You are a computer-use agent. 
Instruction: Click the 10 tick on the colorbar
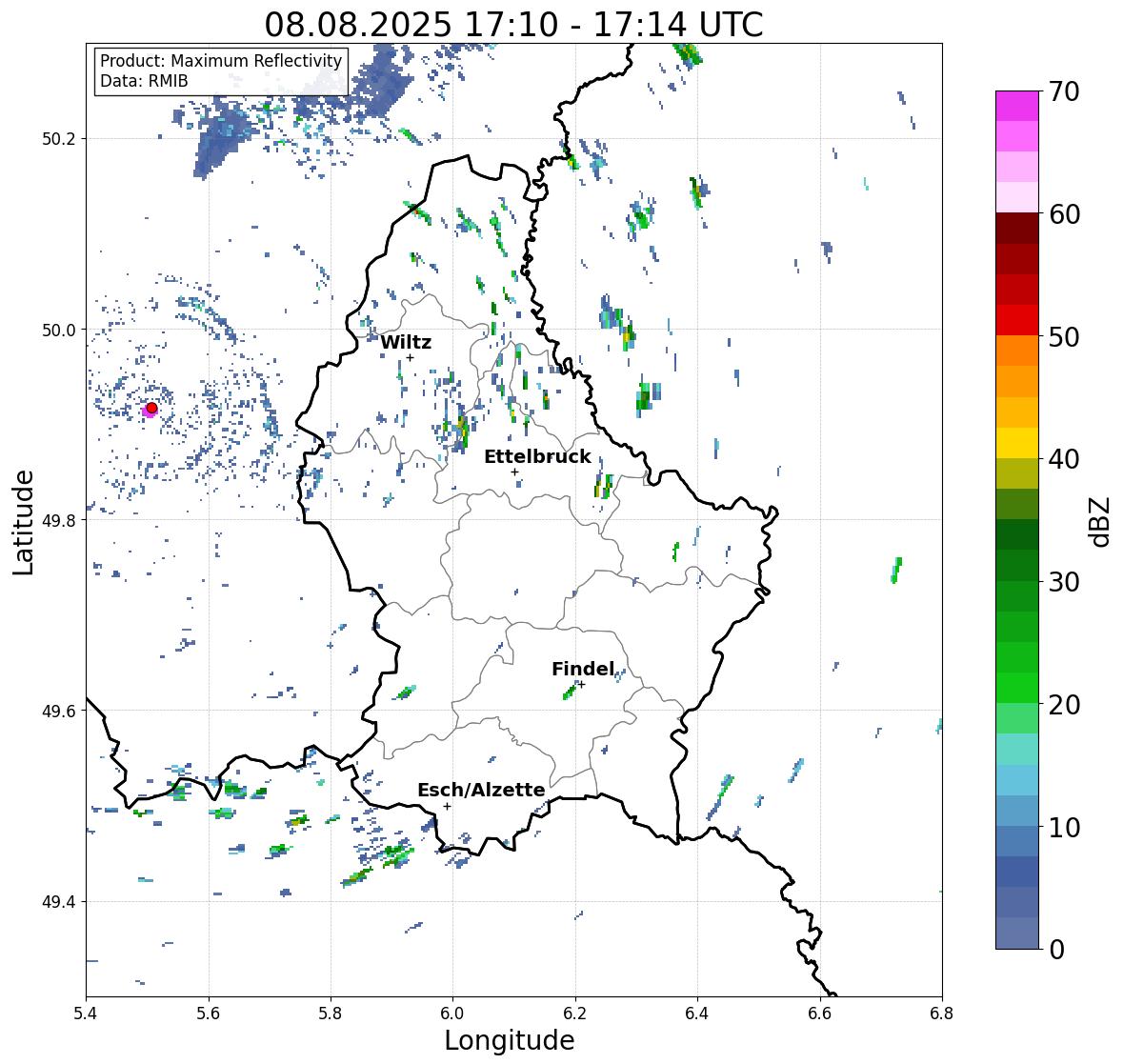1064,827
